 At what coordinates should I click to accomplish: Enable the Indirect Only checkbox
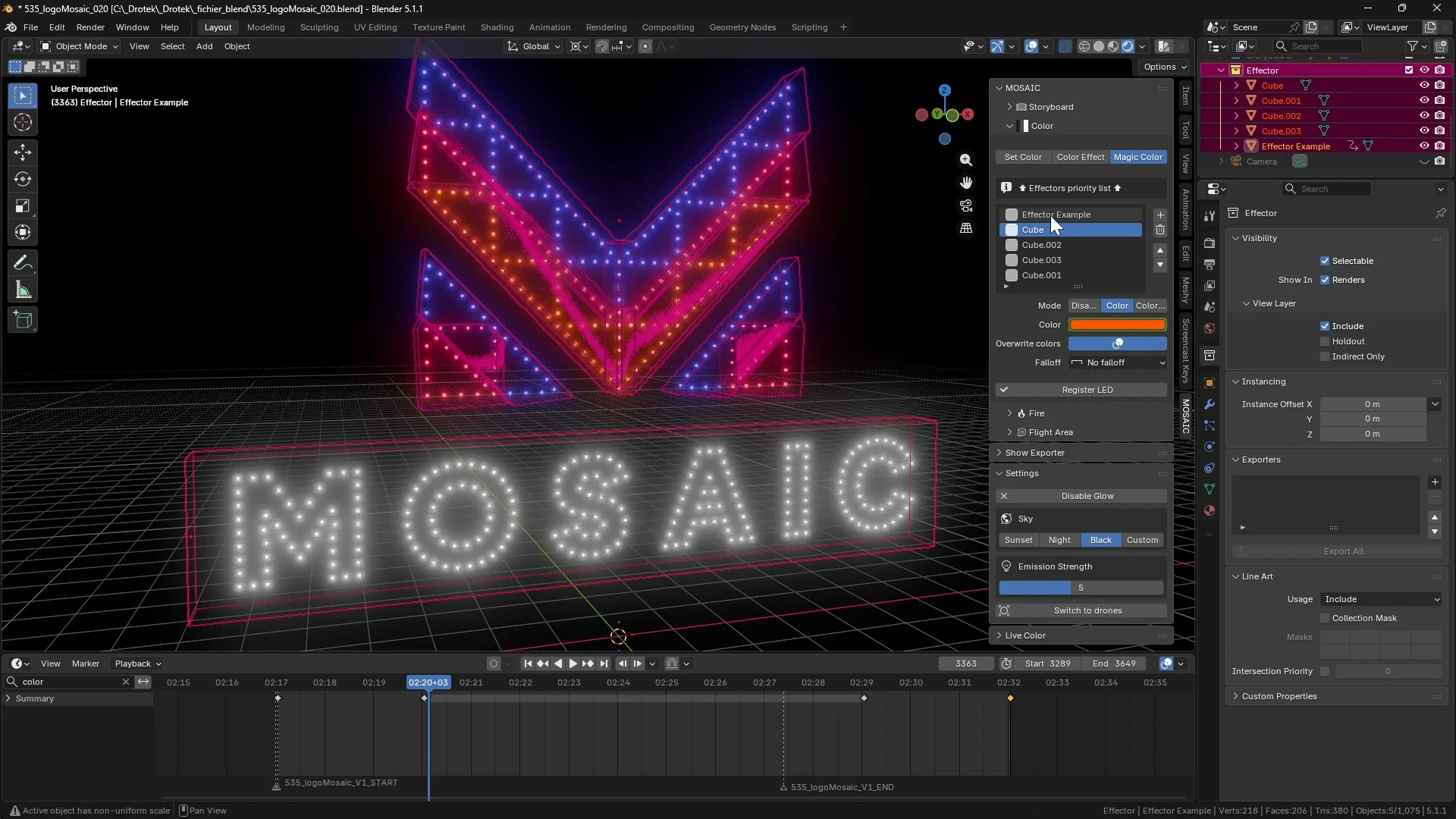pyautogui.click(x=1325, y=356)
